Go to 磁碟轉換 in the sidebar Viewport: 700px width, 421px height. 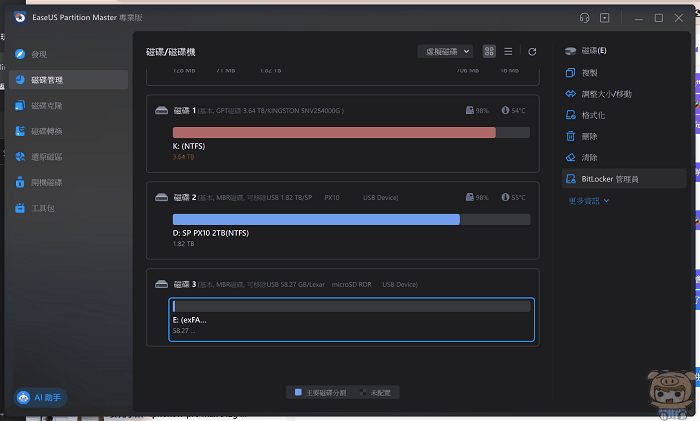click(47, 131)
